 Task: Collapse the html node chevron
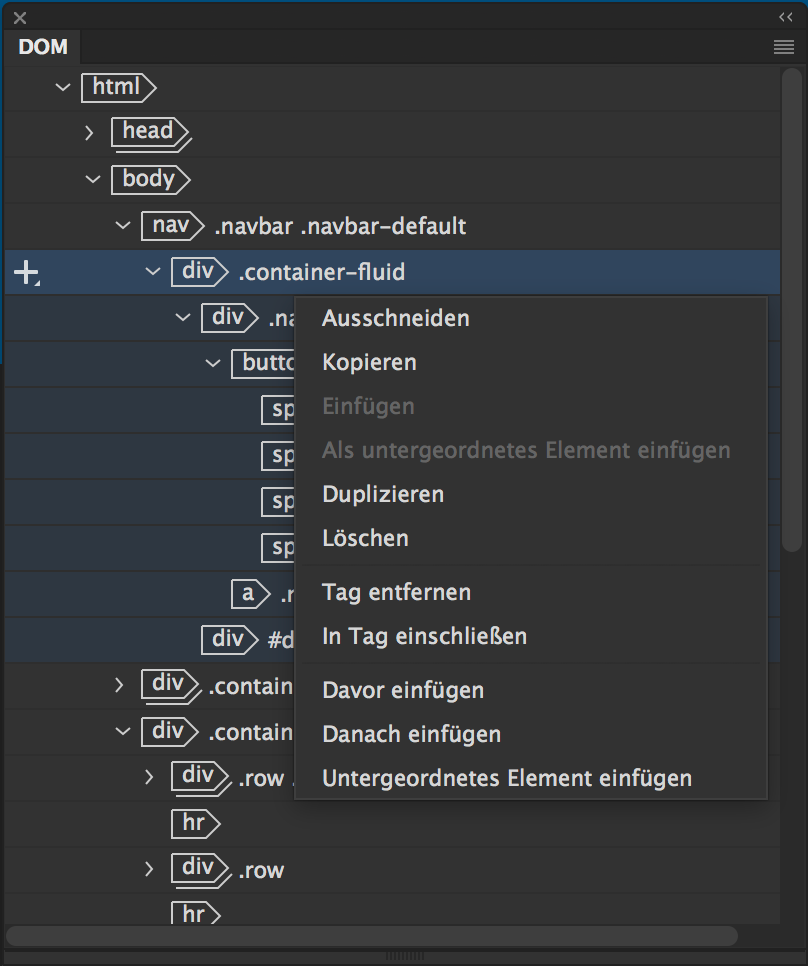click(63, 88)
